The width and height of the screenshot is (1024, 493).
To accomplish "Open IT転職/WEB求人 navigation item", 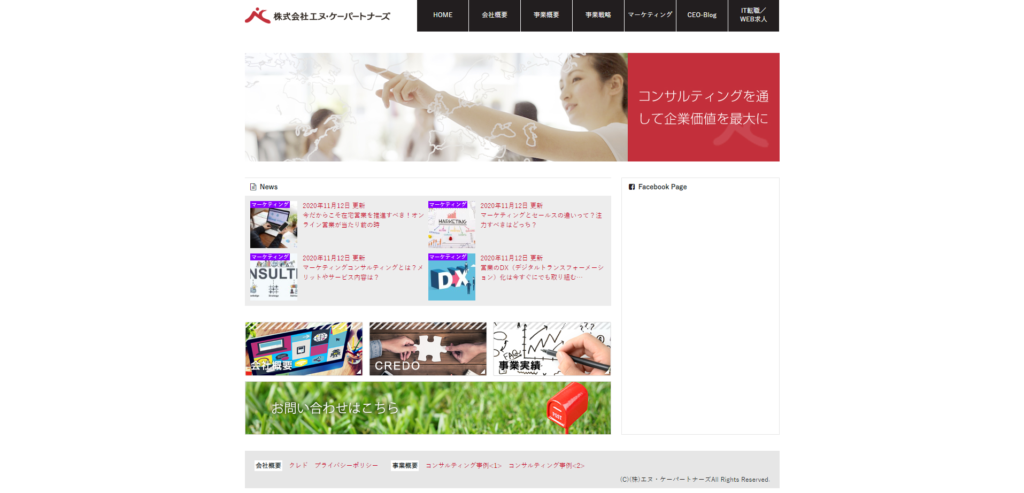I will click(753, 16).
